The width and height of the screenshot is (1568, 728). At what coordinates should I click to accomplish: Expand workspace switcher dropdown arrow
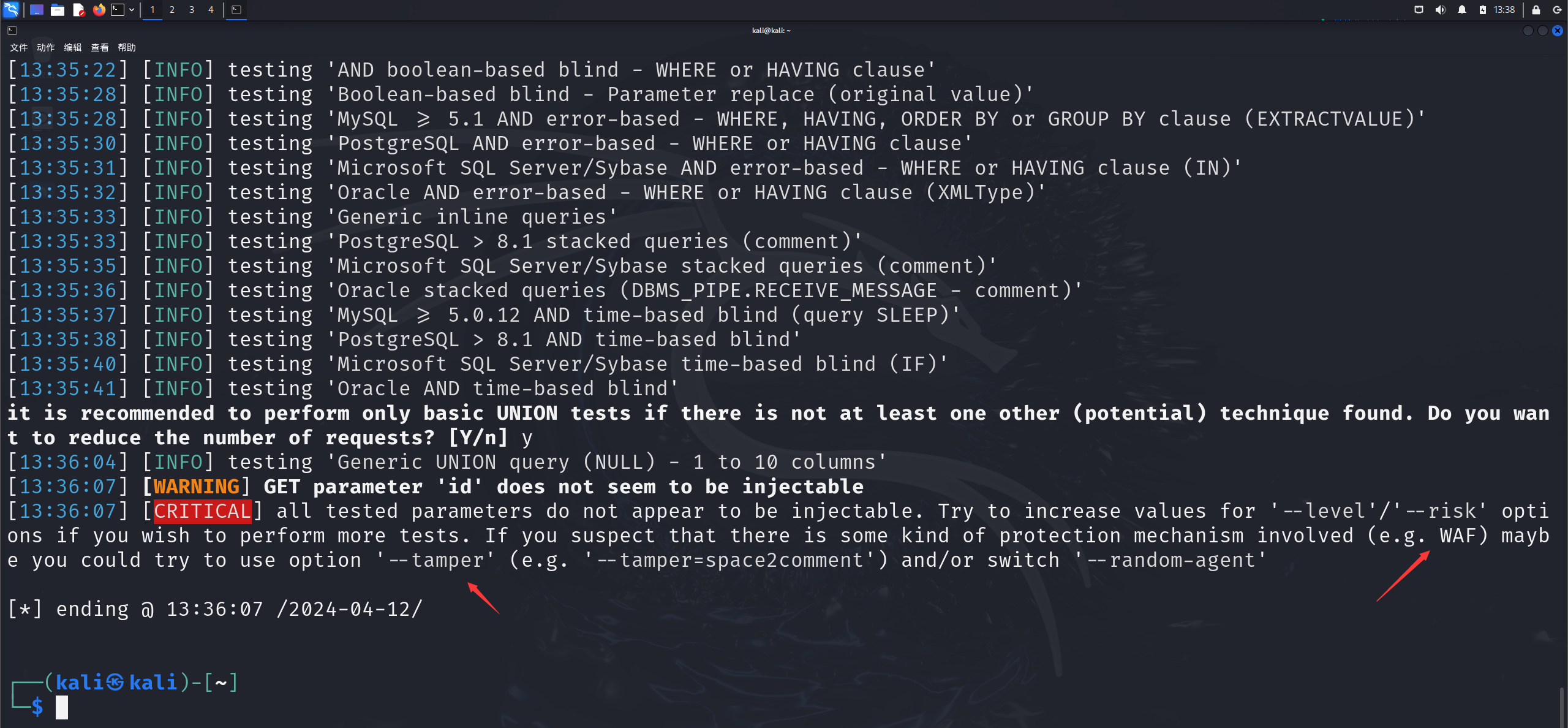(x=130, y=10)
